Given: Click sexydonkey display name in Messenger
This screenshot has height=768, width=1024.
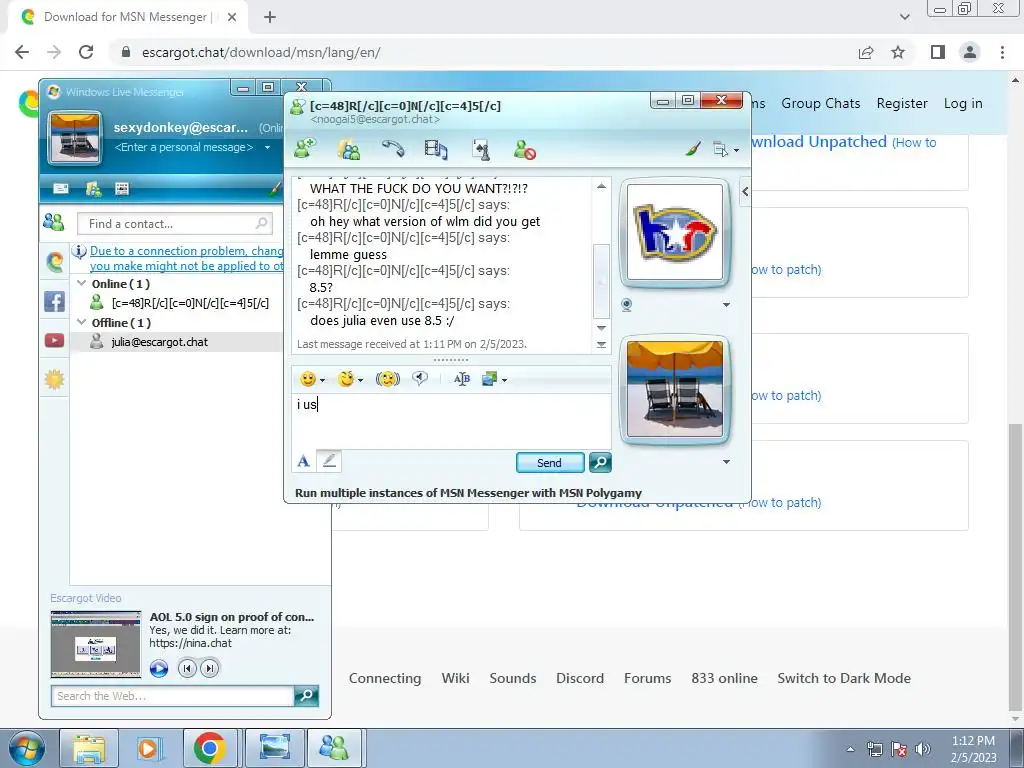Looking at the screenshot, I should click(x=180, y=127).
